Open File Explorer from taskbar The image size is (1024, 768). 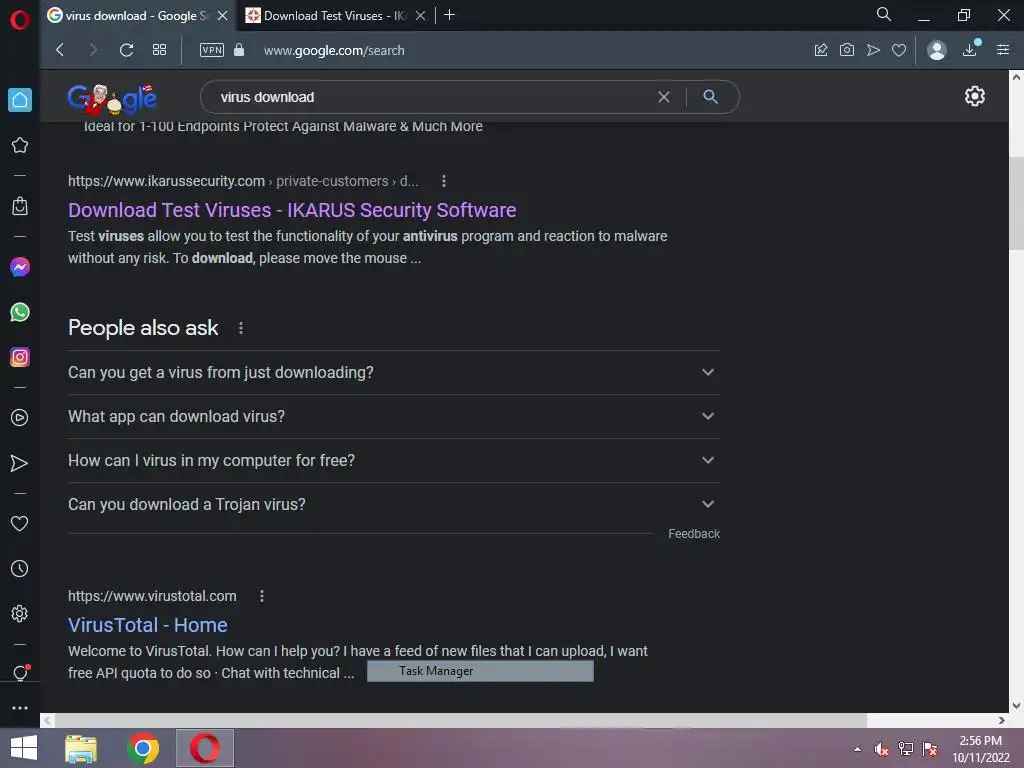click(81, 748)
